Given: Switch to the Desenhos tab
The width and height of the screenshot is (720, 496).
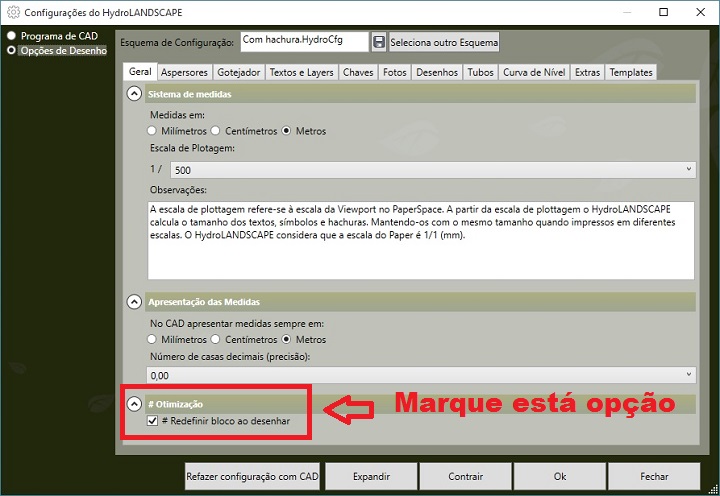Looking at the screenshot, I should [x=437, y=73].
